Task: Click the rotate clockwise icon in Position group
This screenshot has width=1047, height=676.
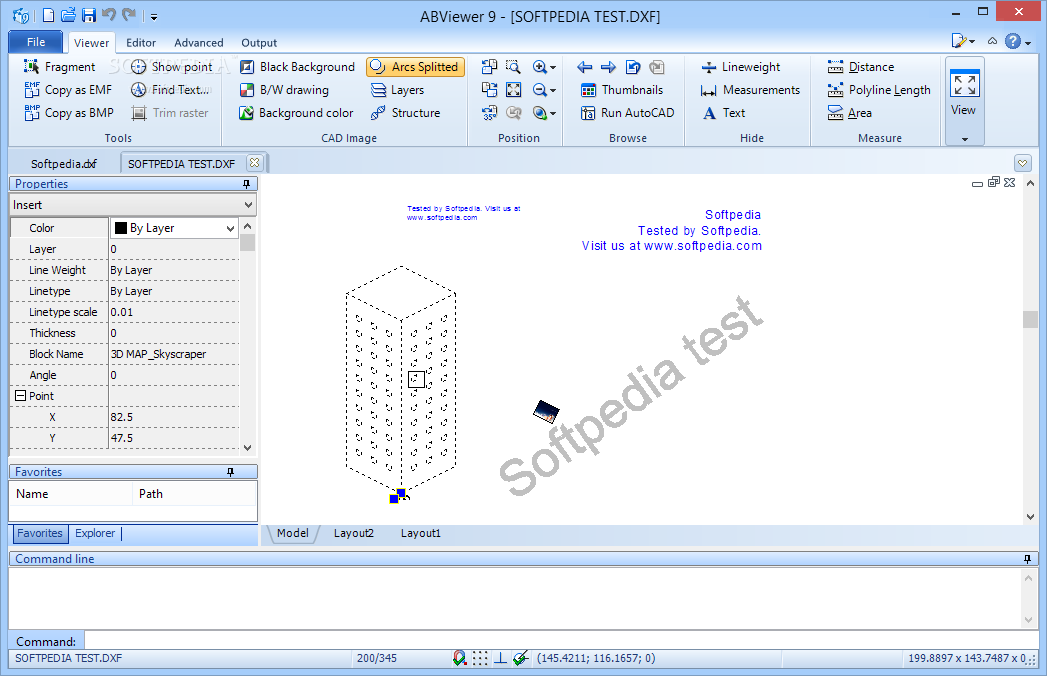Action: 489,90
